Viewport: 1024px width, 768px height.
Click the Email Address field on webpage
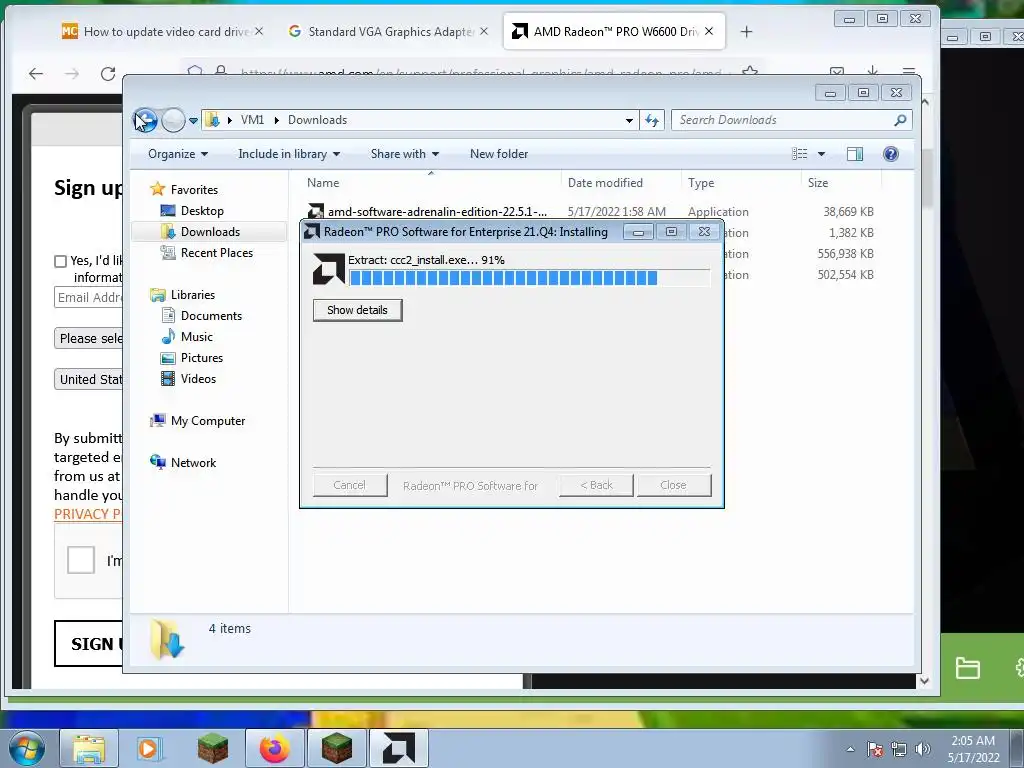tap(89, 298)
